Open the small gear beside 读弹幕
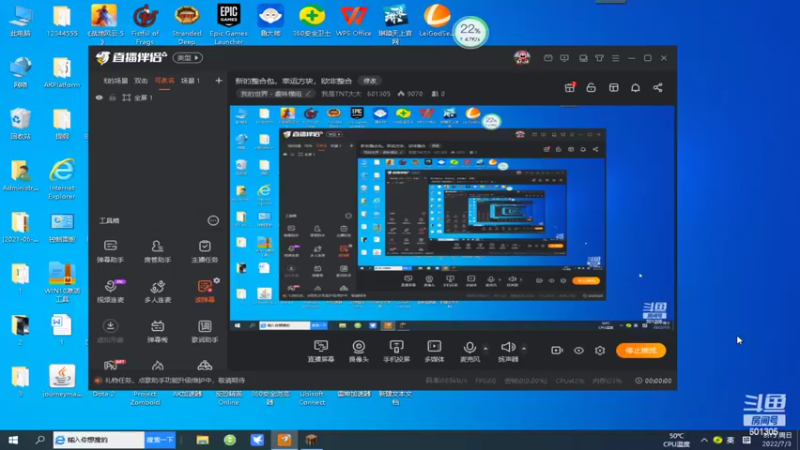This screenshot has height=450, width=800. click(x=217, y=280)
